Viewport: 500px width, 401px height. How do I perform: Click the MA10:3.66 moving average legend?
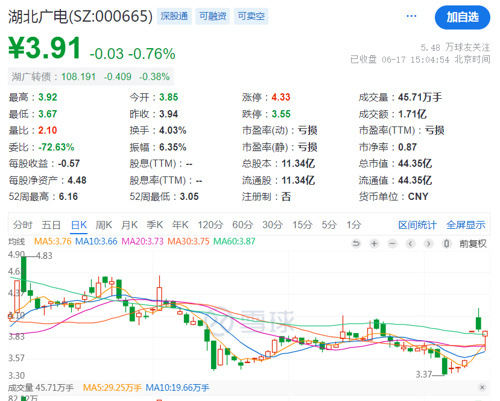coord(96,241)
